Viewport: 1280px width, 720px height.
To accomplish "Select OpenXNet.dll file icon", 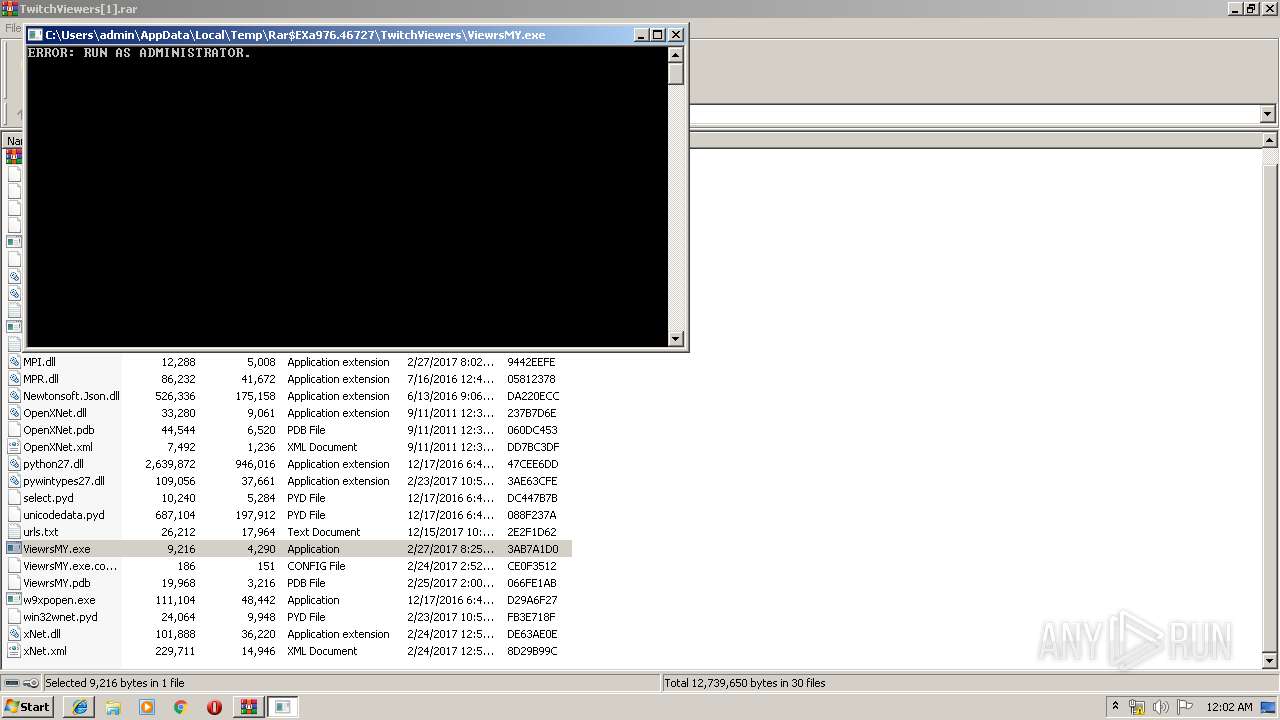I will point(14,413).
